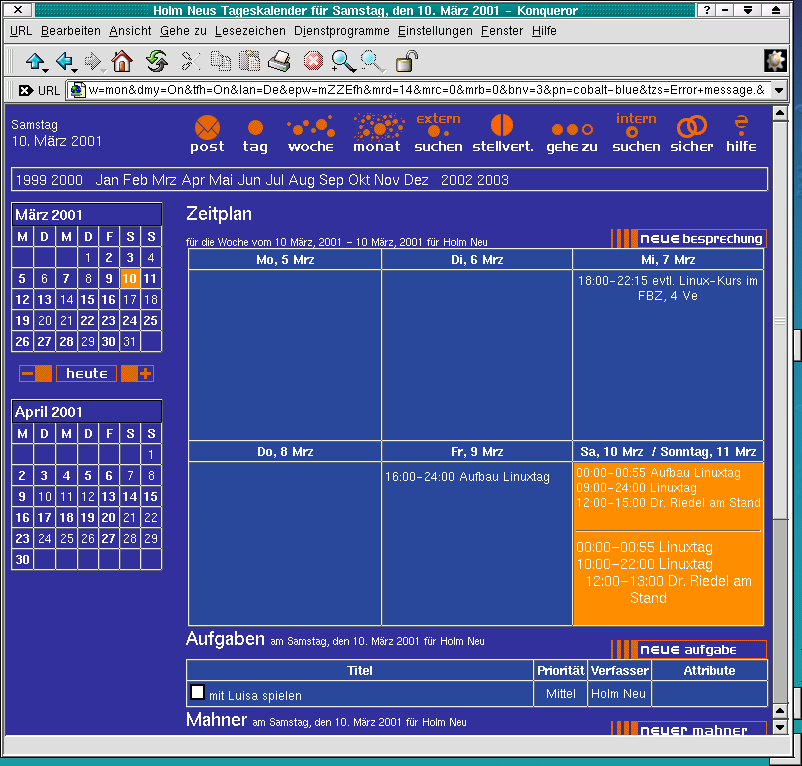Check the 'mit Luisa spielen' task checkbox

pos(197,692)
